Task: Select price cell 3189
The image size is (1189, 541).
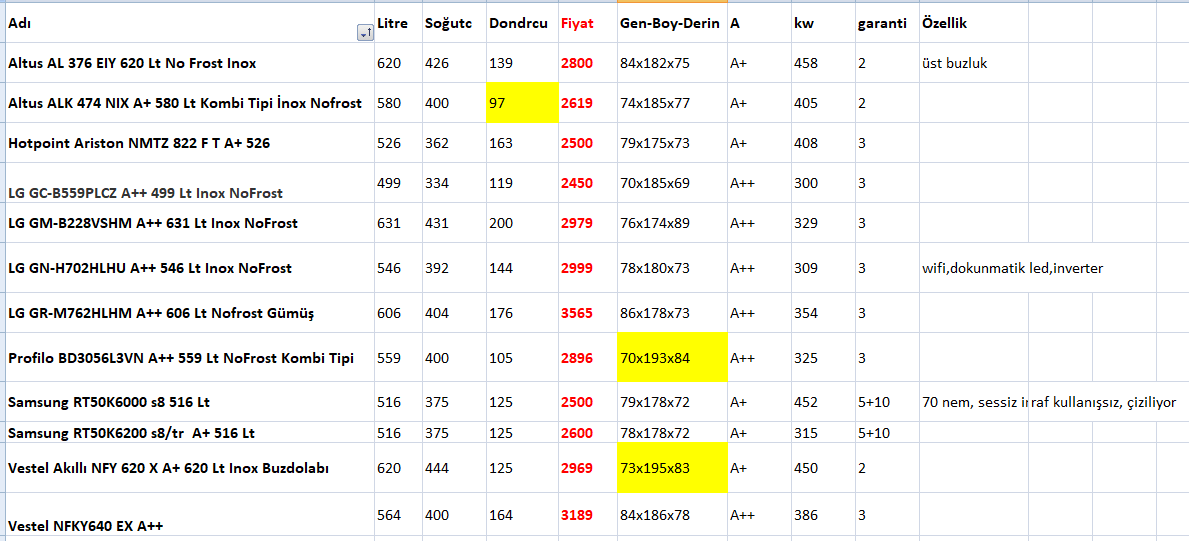Action: click(x=587, y=515)
